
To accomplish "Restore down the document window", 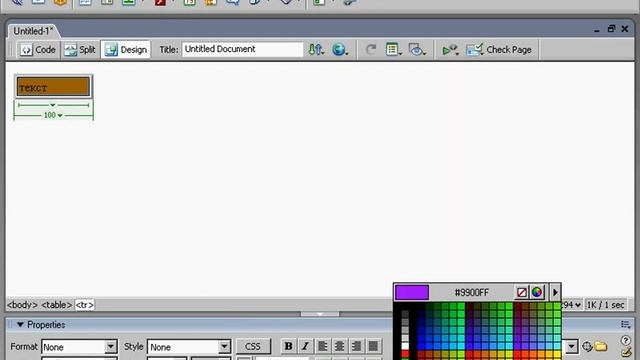I will (x=611, y=29).
